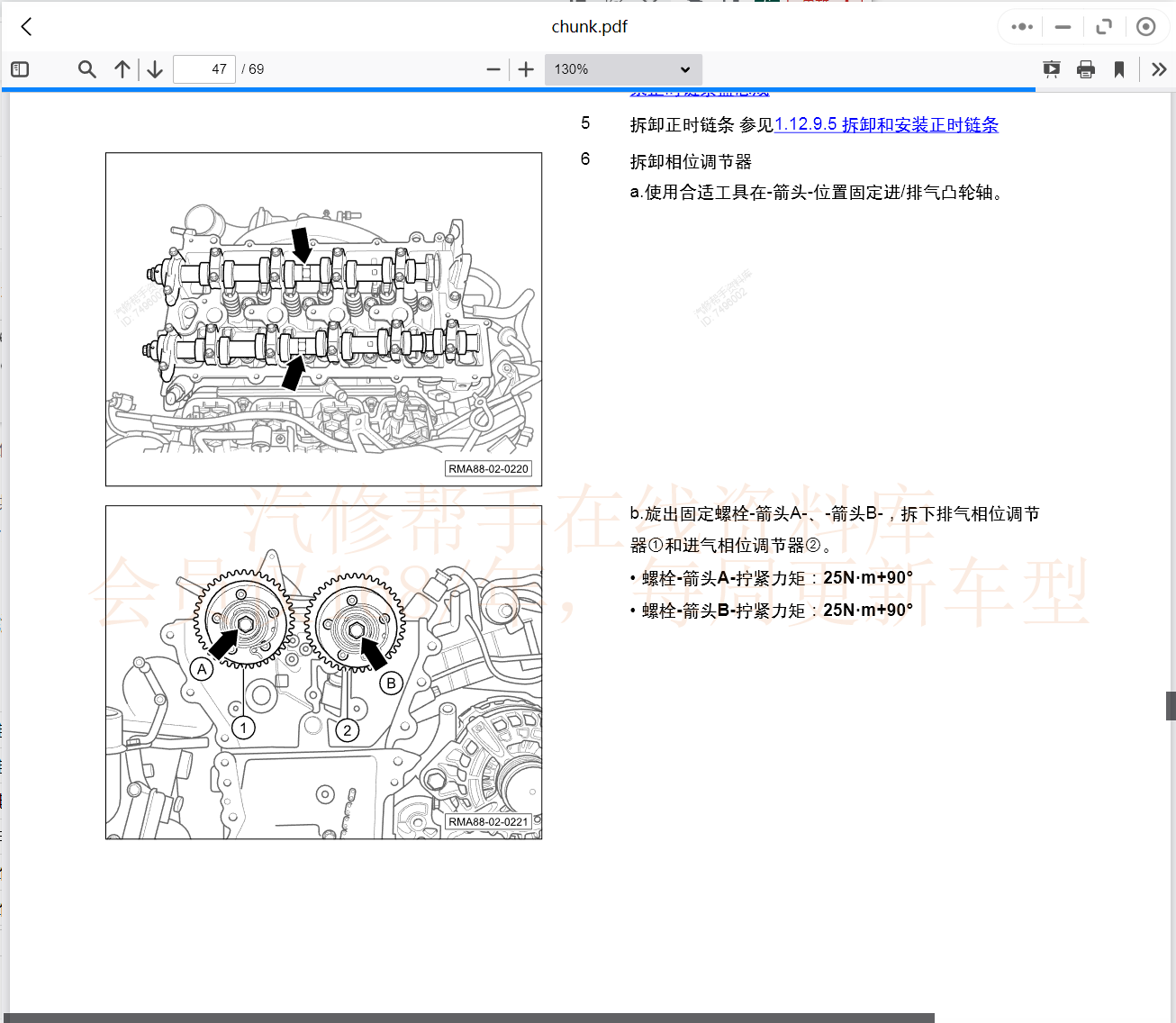Zoom out of the page
Viewport: 1176px width, 1023px height.
[x=493, y=68]
